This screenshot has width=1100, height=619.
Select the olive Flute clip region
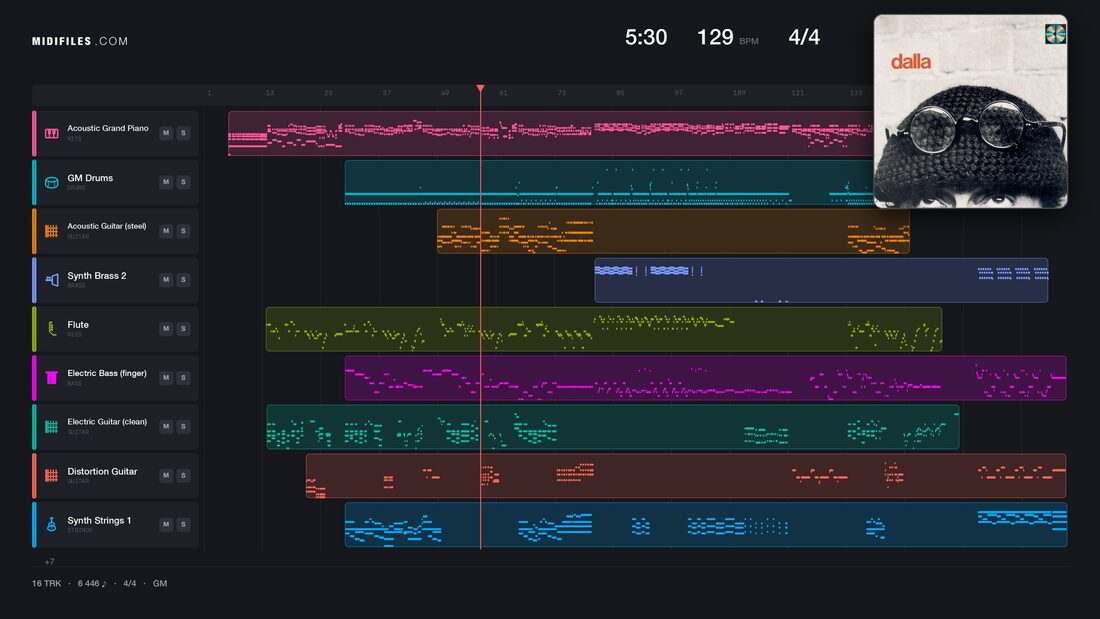603,328
